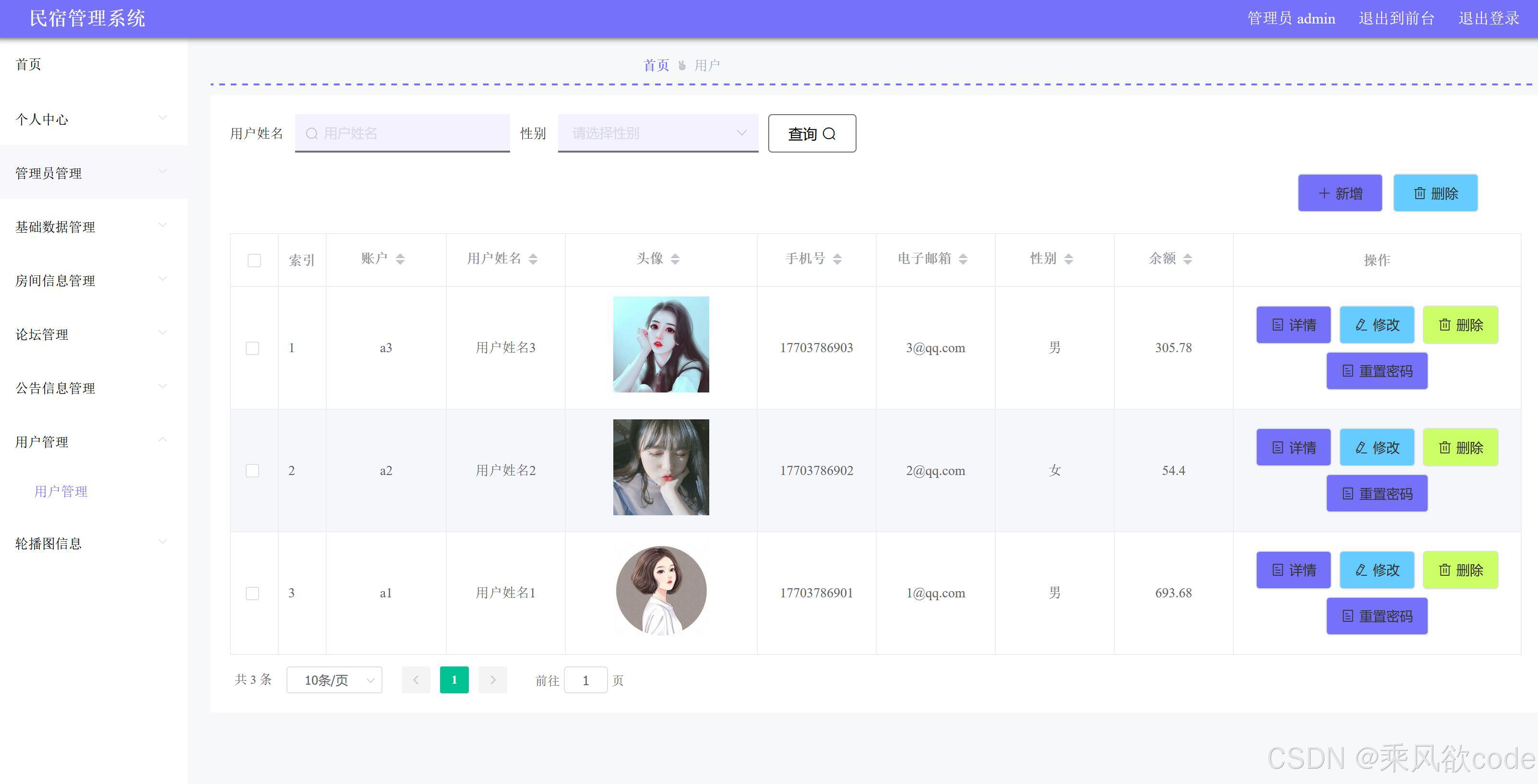Click the sort arrows next to 账户 column

400,259
